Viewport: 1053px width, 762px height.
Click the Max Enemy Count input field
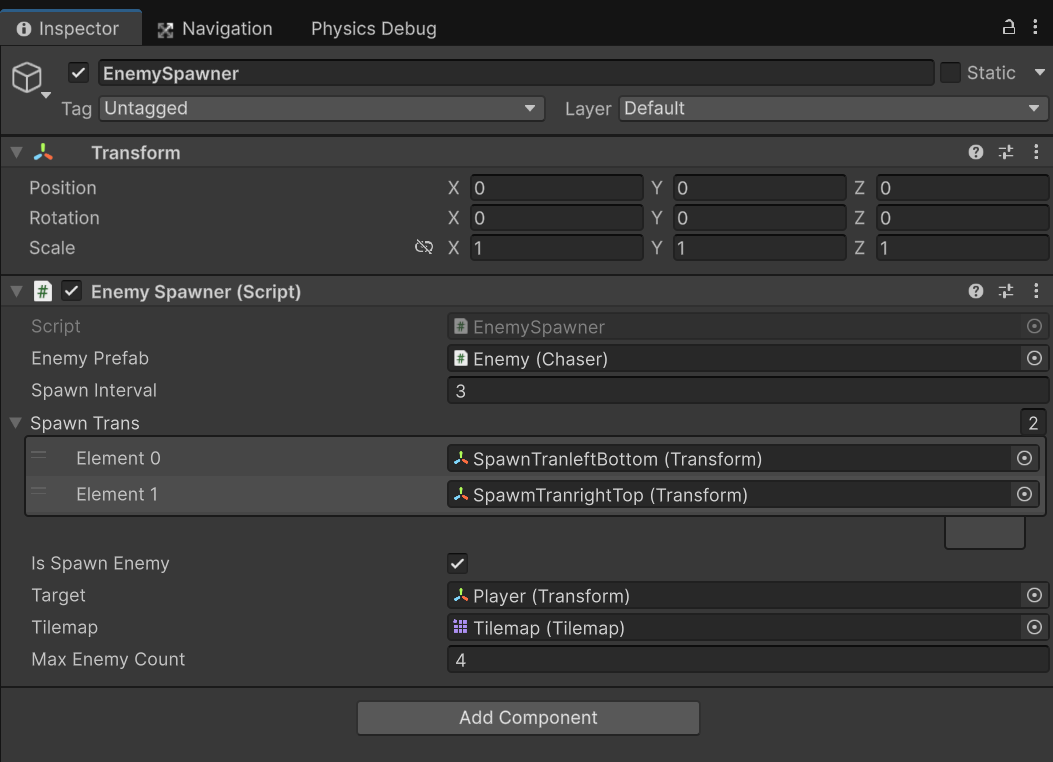point(747,659)
